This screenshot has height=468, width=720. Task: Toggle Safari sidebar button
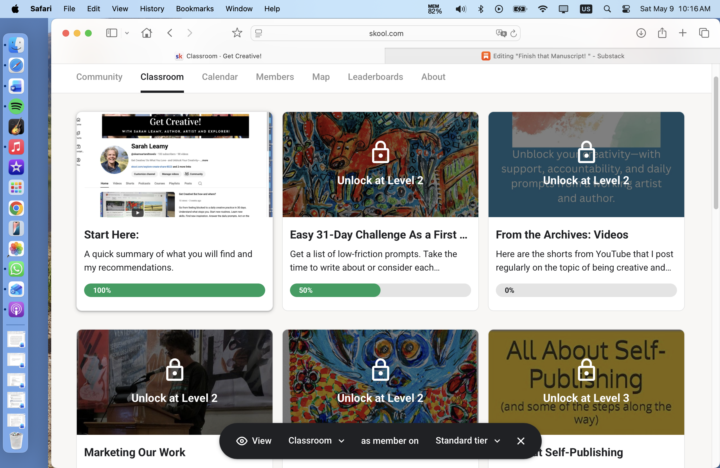tap(111, 33)
